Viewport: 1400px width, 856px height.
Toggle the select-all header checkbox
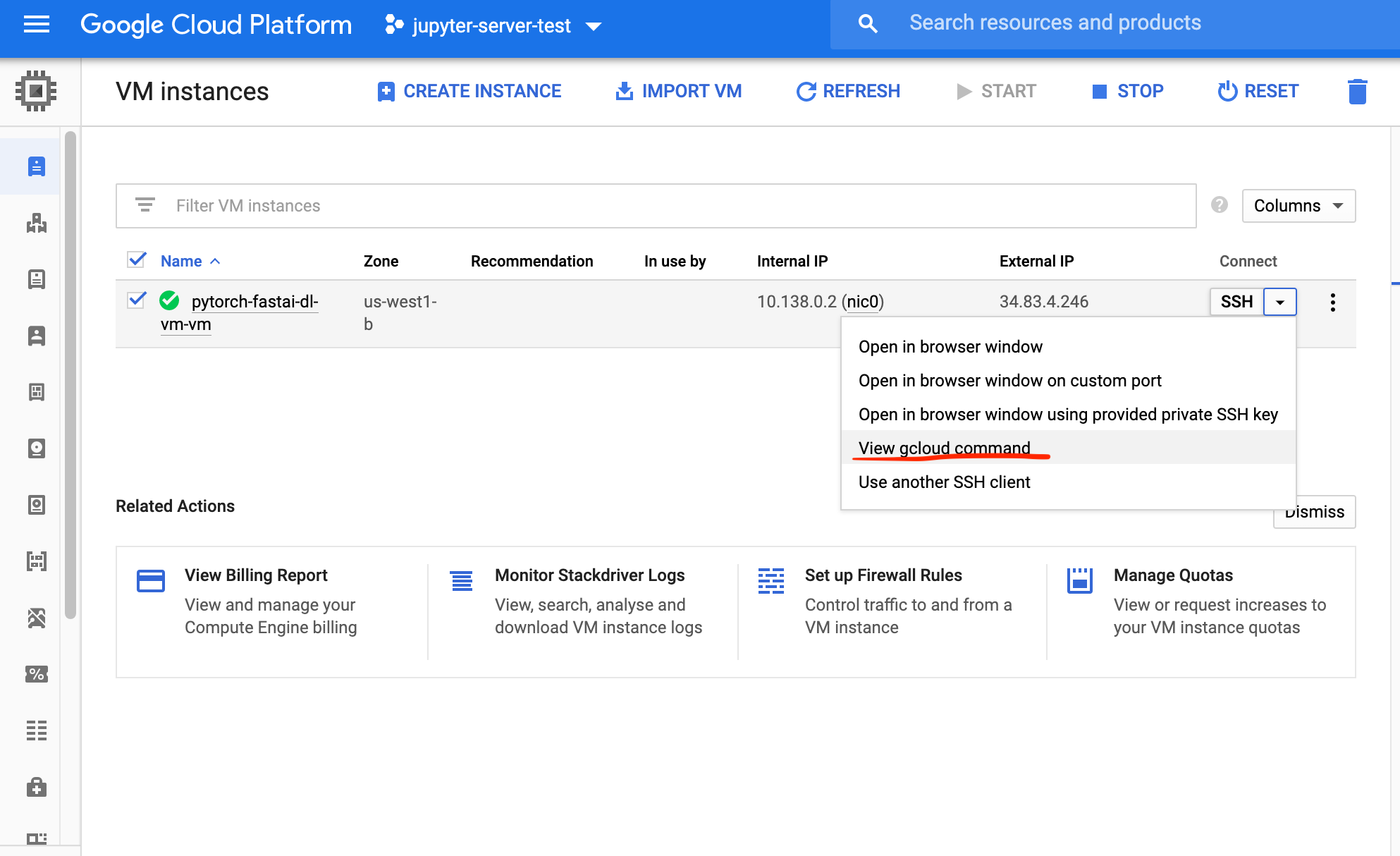(137, 260)
